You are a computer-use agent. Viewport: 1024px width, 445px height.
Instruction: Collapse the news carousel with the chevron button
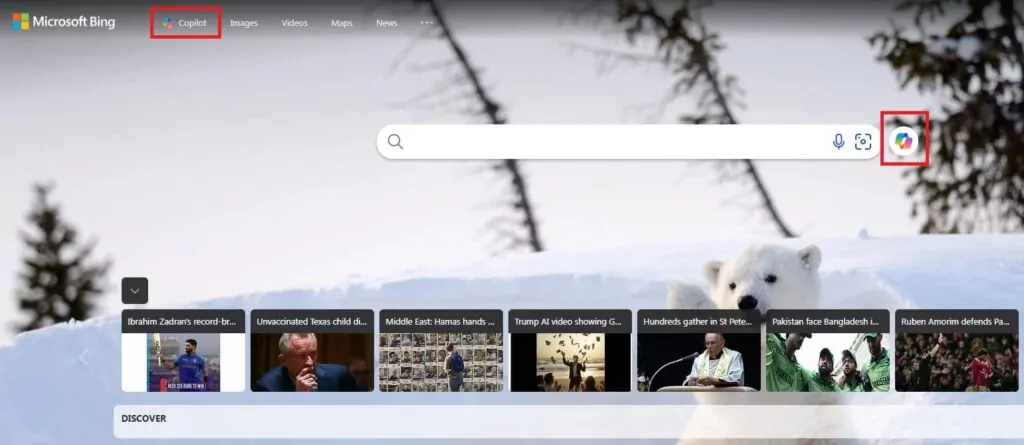coord(135,291)
